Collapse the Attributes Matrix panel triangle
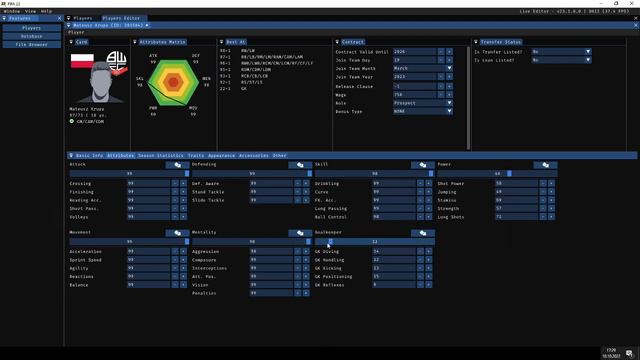The height and width of the screenshot is (360, 640). click(x=135, y=42)
